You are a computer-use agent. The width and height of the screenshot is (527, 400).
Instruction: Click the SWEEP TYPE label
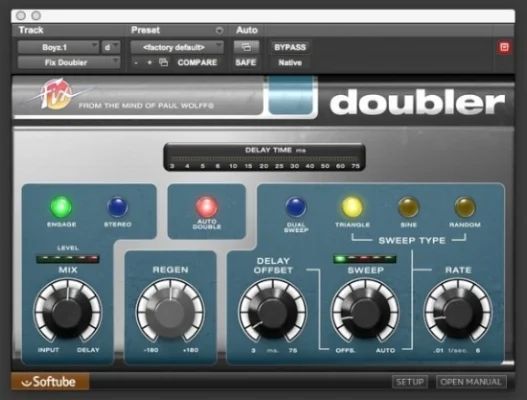412,241
